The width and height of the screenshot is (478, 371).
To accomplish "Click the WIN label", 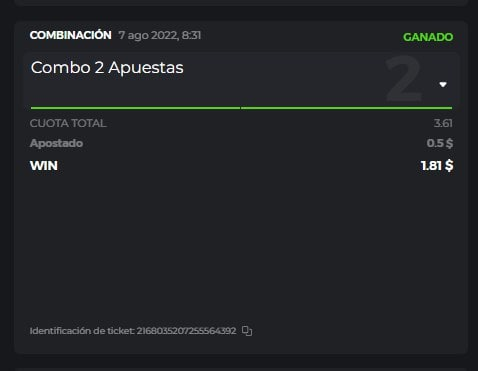I will click(44, 166).
